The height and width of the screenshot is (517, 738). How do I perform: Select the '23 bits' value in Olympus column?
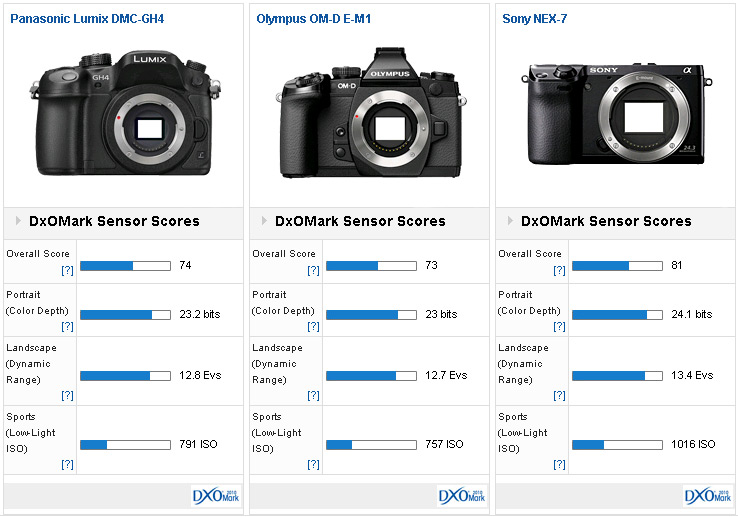click(441, 314)
